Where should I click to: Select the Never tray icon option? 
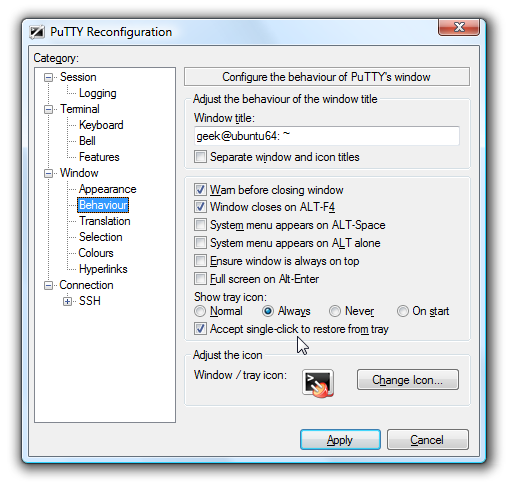335,311
